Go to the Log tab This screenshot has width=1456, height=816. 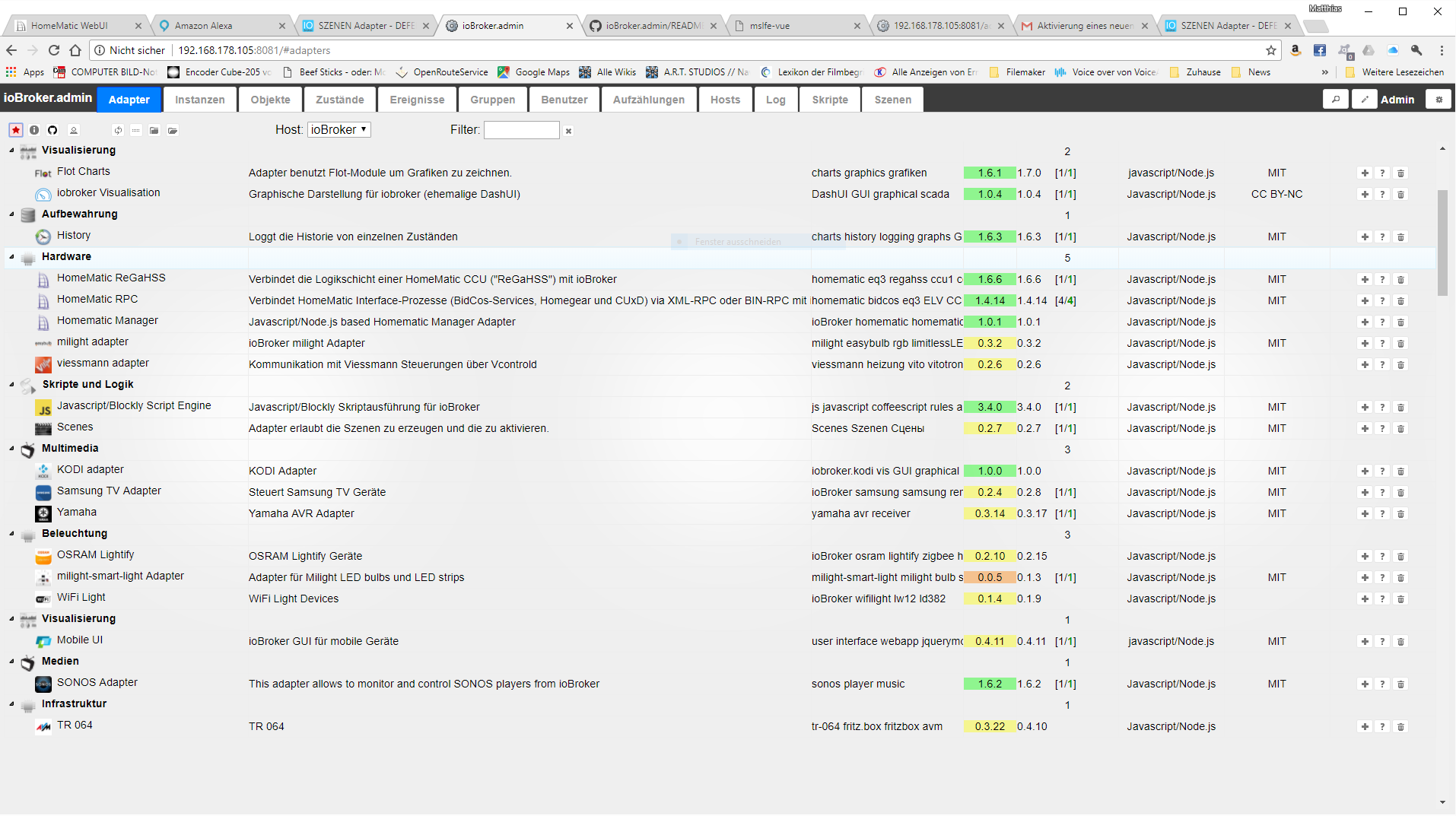[x=776, y=100]
